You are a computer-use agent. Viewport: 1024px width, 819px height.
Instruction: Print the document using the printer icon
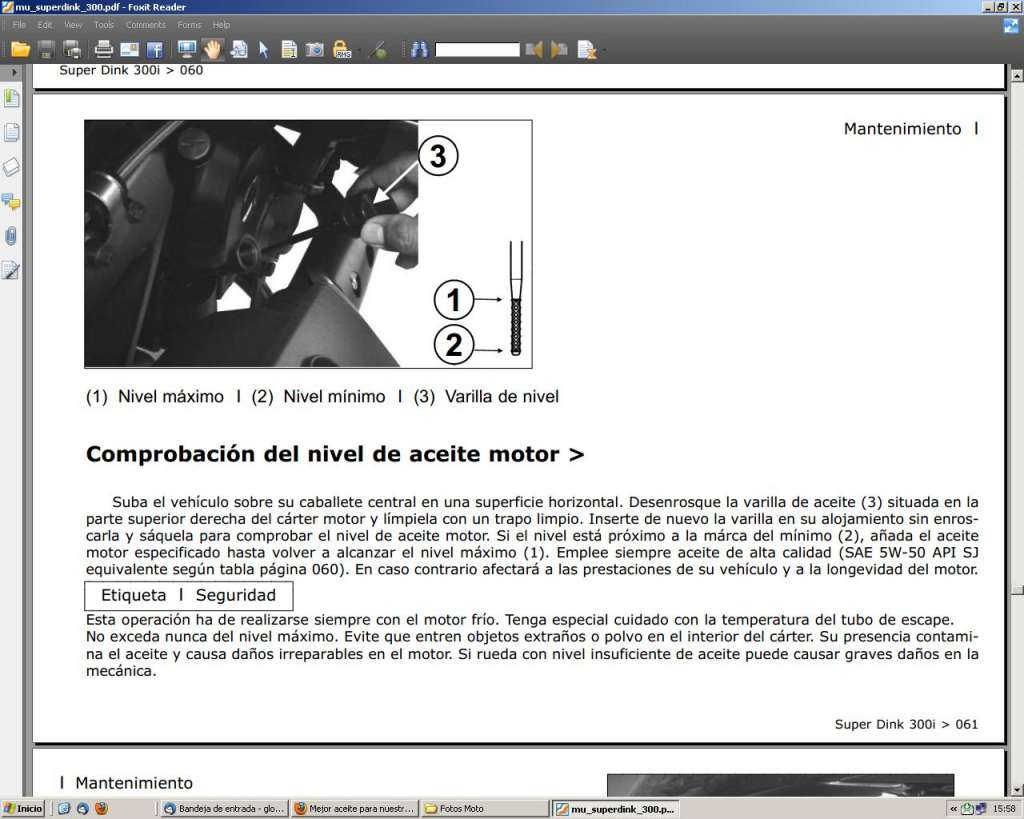coord(103,50)
